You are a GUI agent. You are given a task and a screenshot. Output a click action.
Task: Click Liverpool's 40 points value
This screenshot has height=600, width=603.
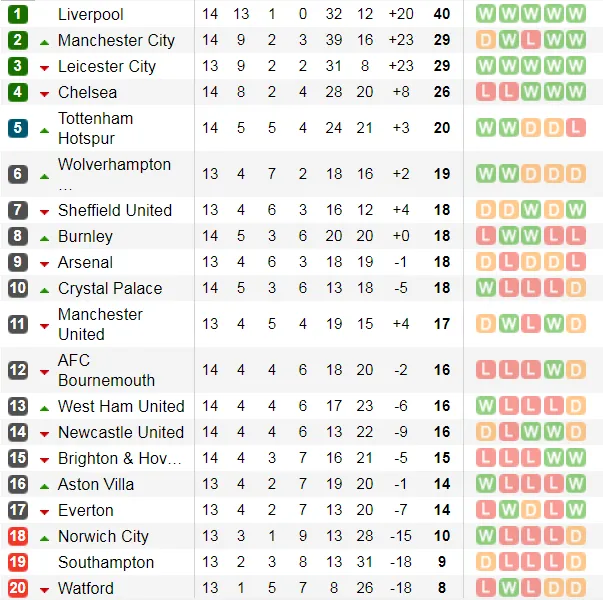click(x=441, y=14)
